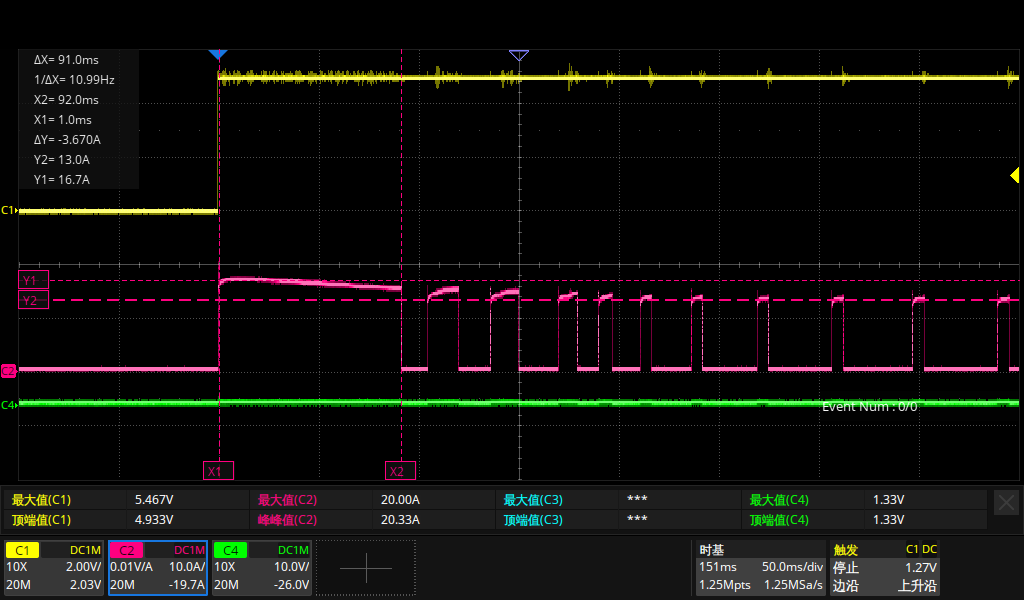This screenshot has height=600, width=1024.
Task: Click the ΔX= 91.0ms cursor readout
Action: 66,59
